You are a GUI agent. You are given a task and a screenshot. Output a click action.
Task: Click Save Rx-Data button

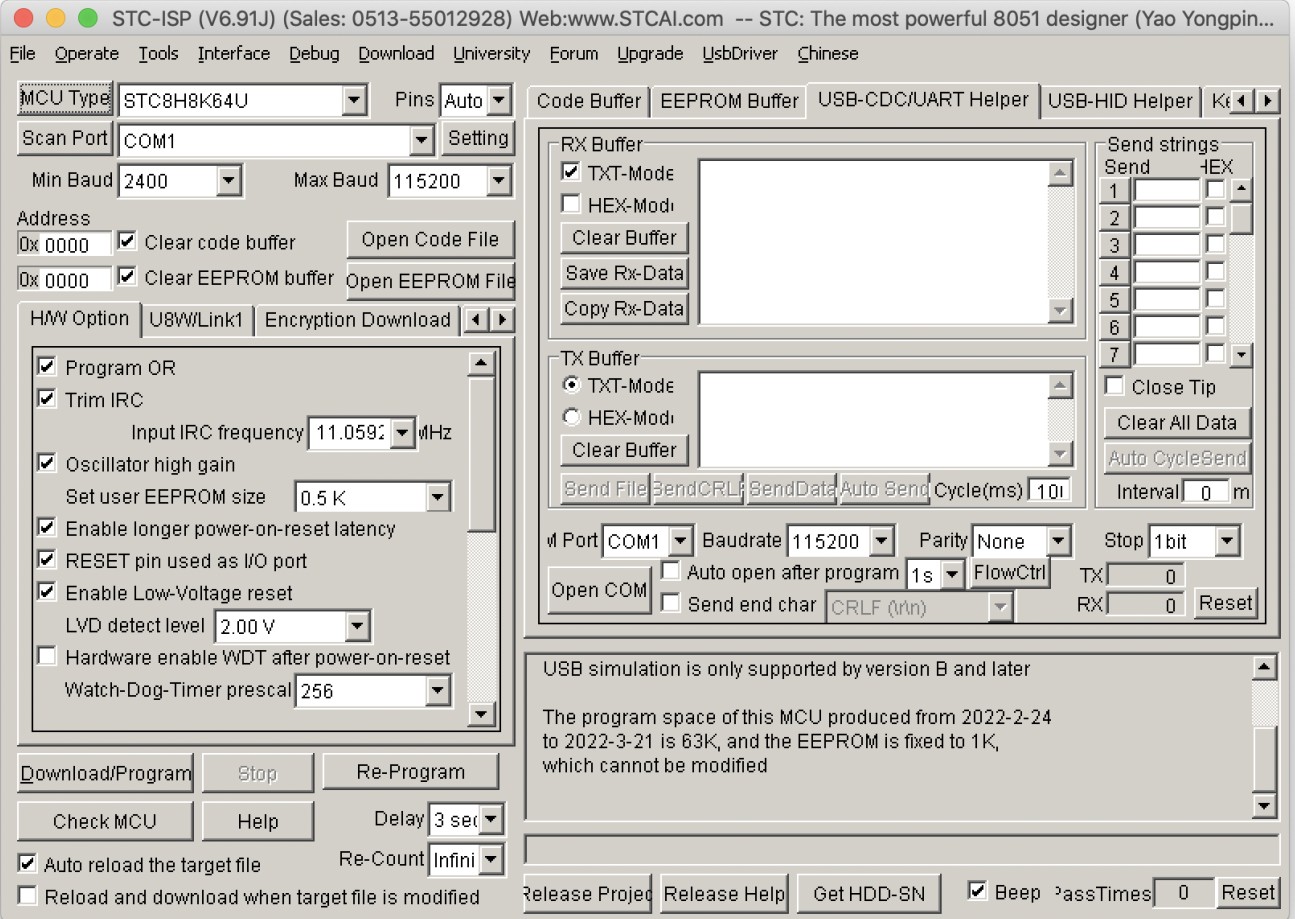coord(624,273)
